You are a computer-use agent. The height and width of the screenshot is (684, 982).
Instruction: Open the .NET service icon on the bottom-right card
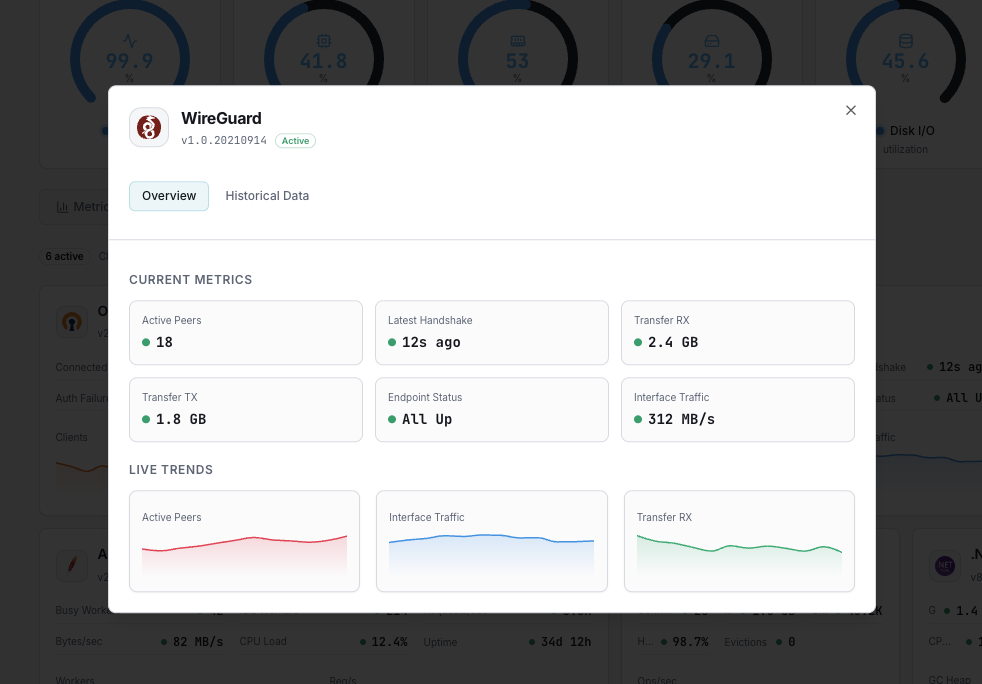point(945,565)
